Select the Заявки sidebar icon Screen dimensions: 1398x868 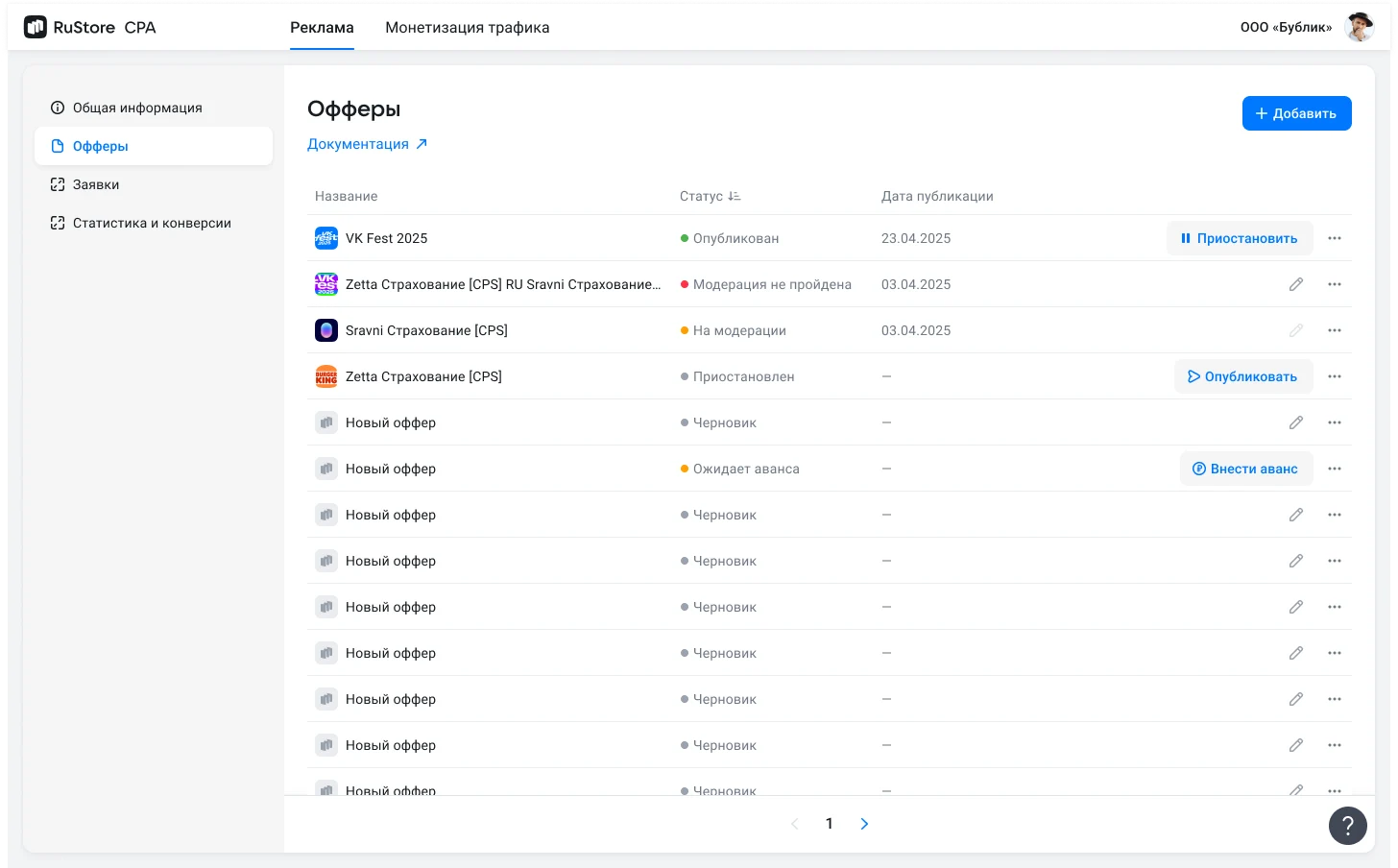click(58, 184)
